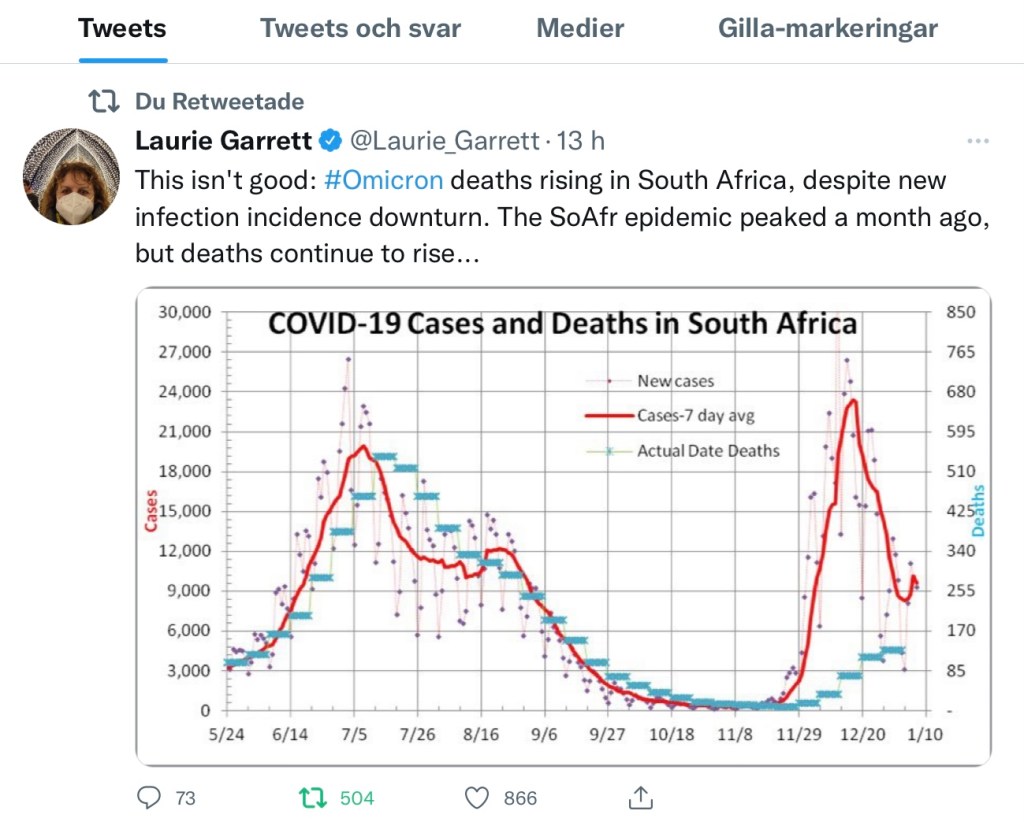Open the Medier tab

point(580,28)
